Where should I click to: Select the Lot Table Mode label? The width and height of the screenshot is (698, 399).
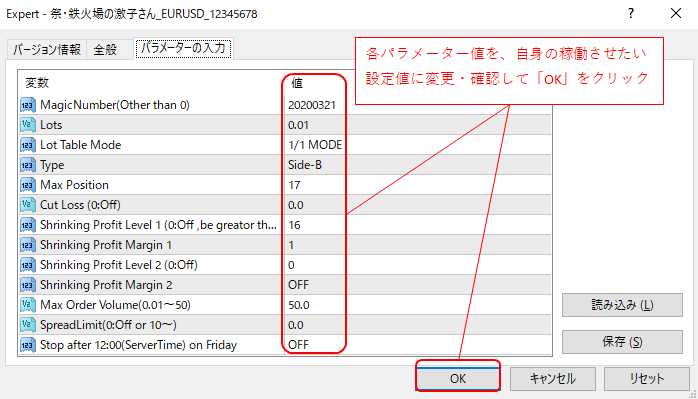(81, 145)
